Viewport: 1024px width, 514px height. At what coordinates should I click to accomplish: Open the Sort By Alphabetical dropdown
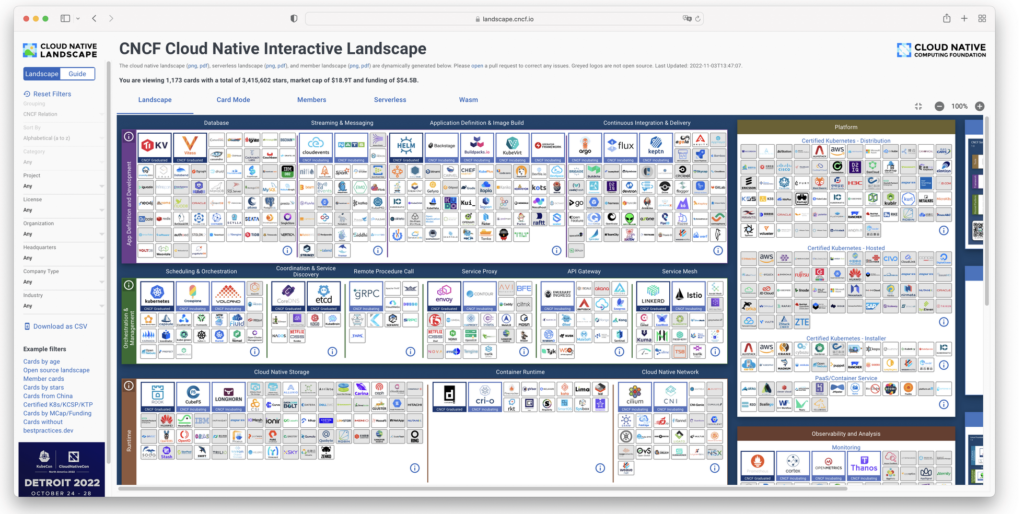tap(63, 138)
